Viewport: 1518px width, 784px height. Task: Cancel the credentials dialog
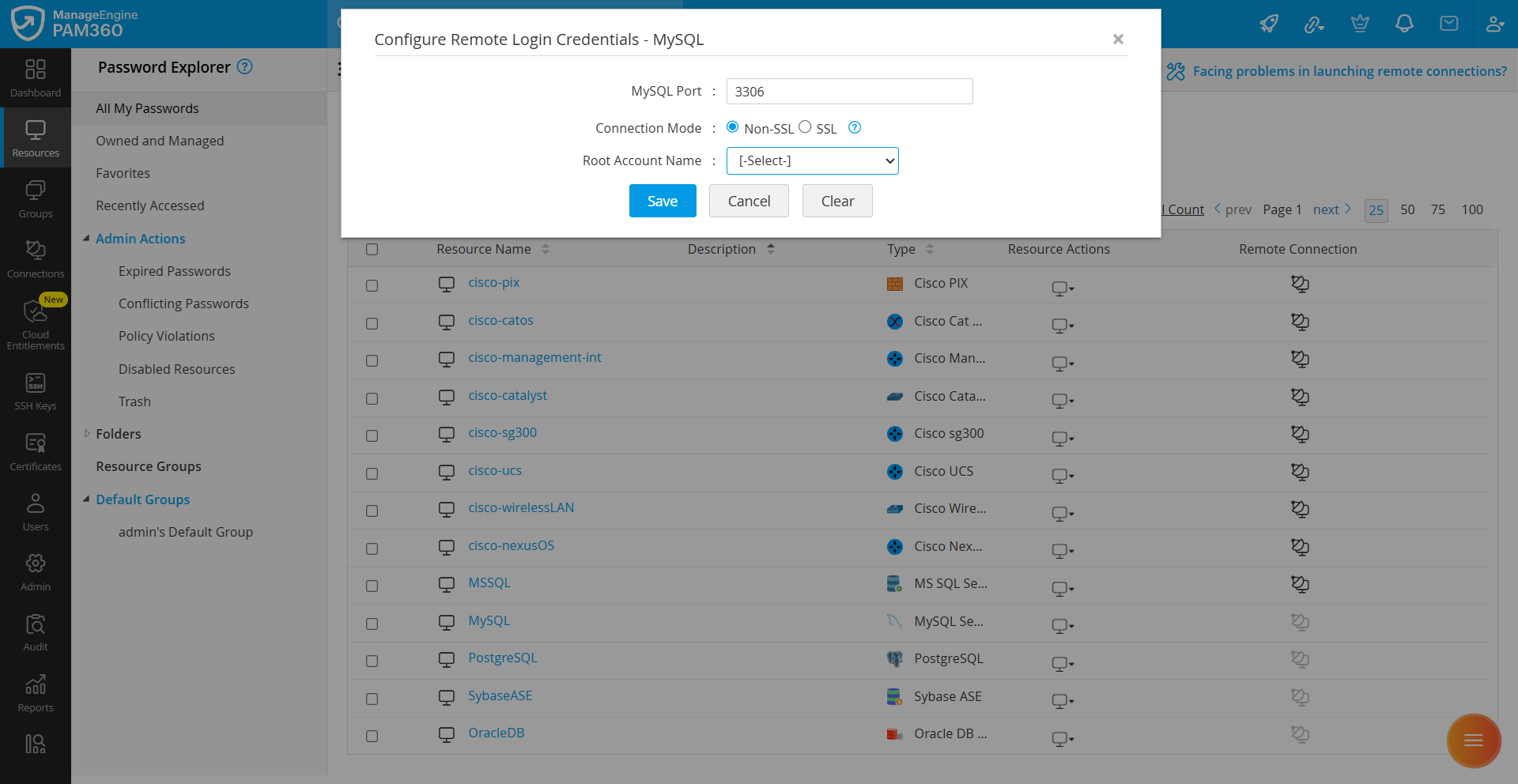pyautogui.click(x=749, y=201)
